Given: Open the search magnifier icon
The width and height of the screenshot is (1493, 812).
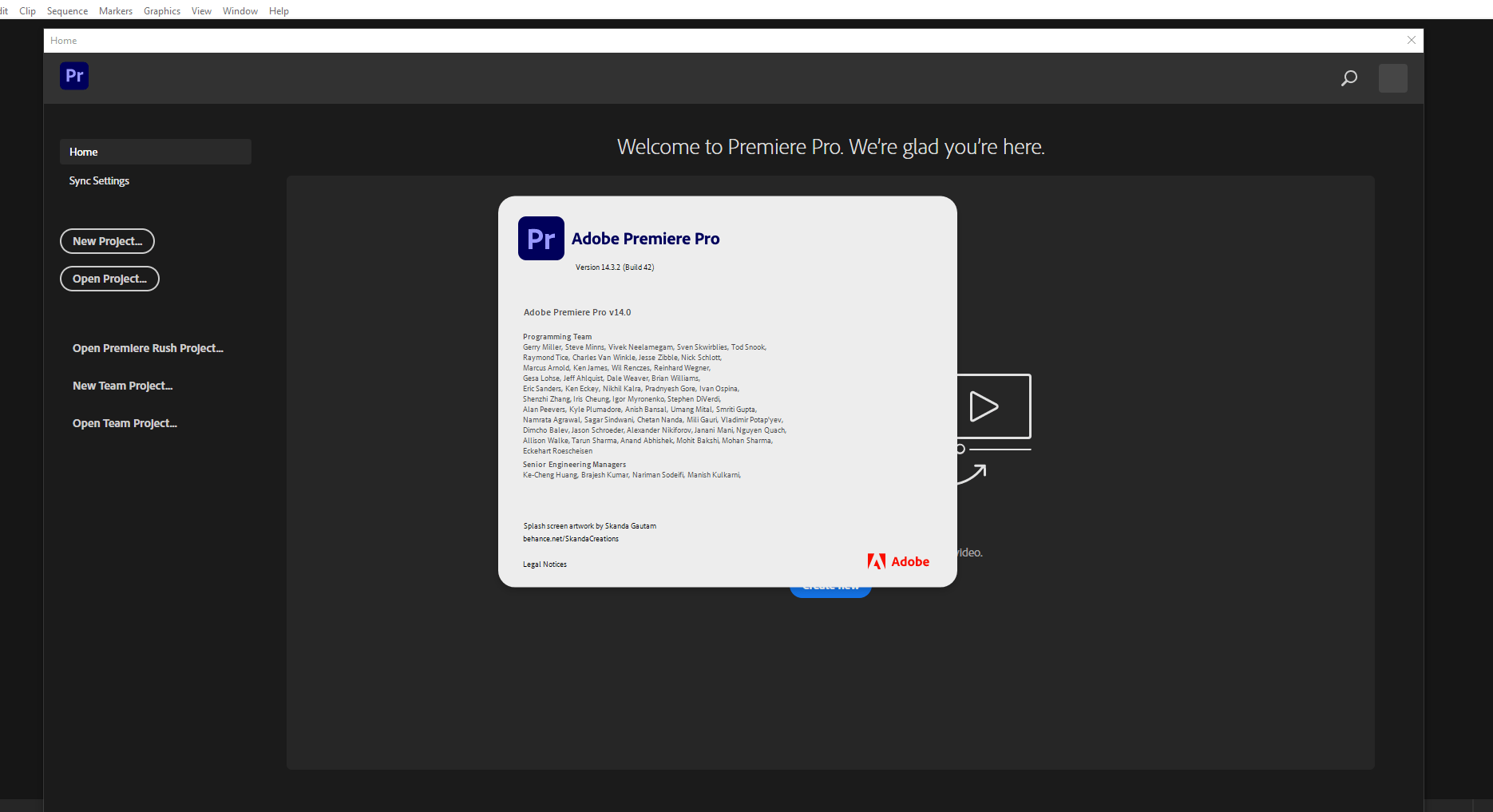Looking at the screenshot, I should point(1349,78).
